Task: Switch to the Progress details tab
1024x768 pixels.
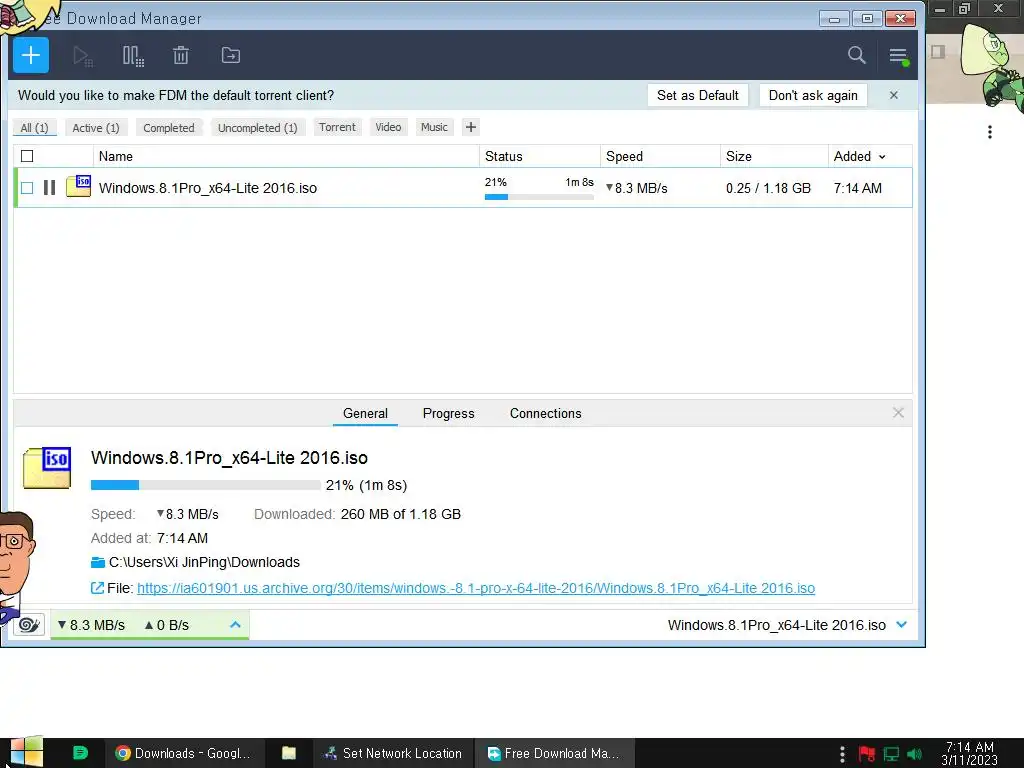Action: click(x=449, y=413)
